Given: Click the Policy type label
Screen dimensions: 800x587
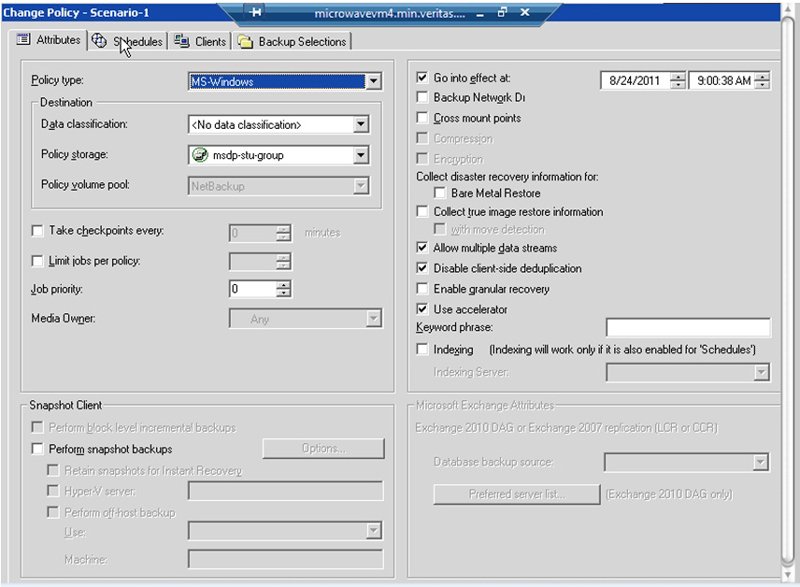Looking at the screenshot, I should coord(57,80).
